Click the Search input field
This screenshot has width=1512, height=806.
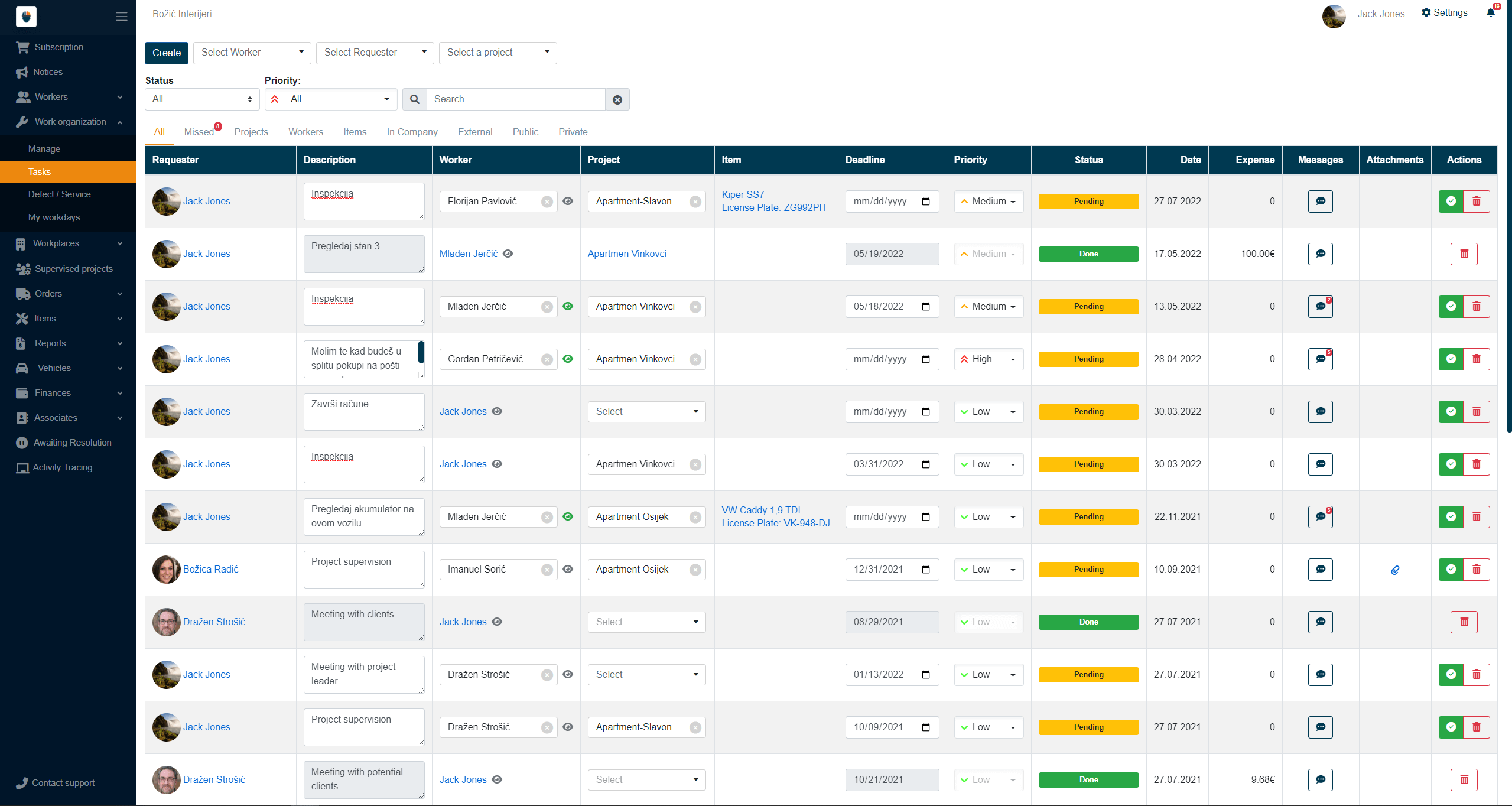tap(515, 99)
